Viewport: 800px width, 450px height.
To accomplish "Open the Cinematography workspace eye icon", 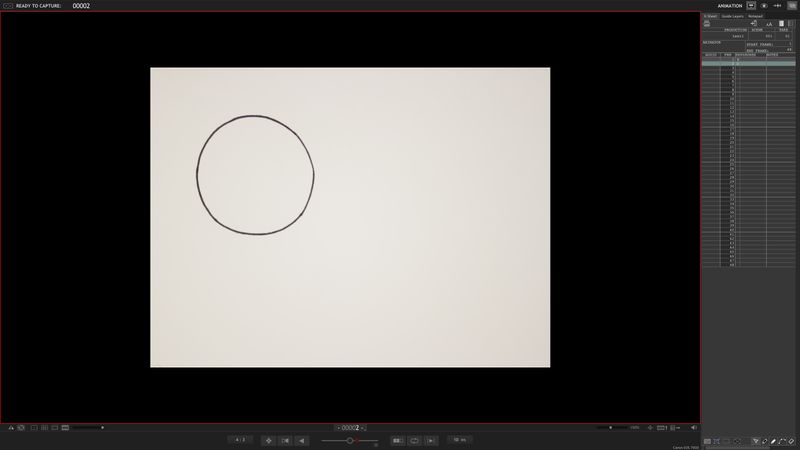I will click(x=764, y=6).
